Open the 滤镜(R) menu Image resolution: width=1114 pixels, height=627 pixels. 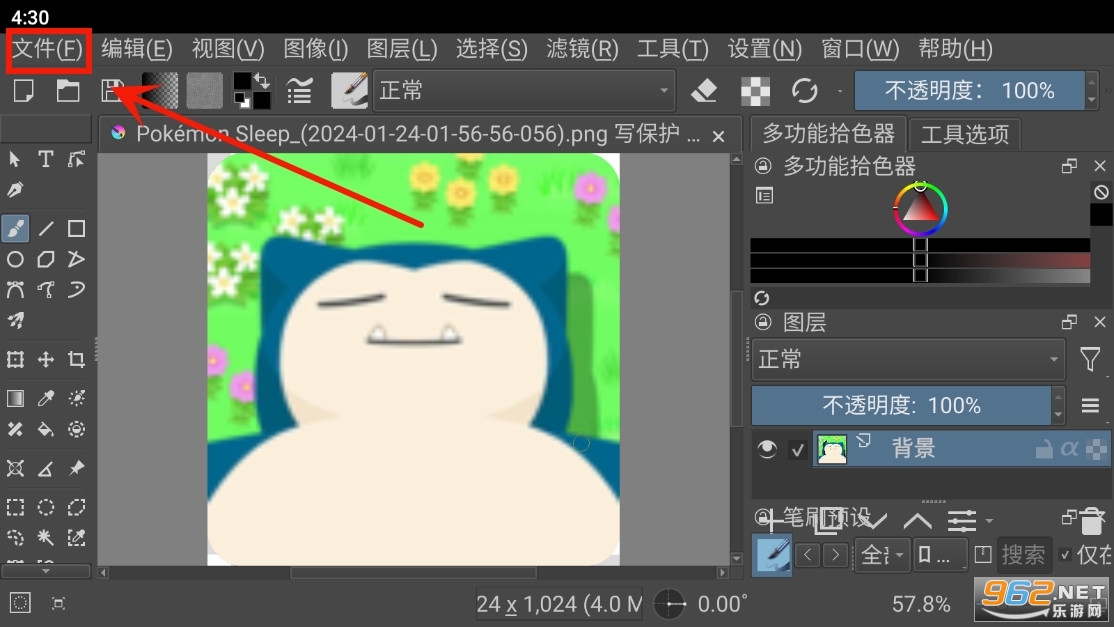(x=582, y=49)
